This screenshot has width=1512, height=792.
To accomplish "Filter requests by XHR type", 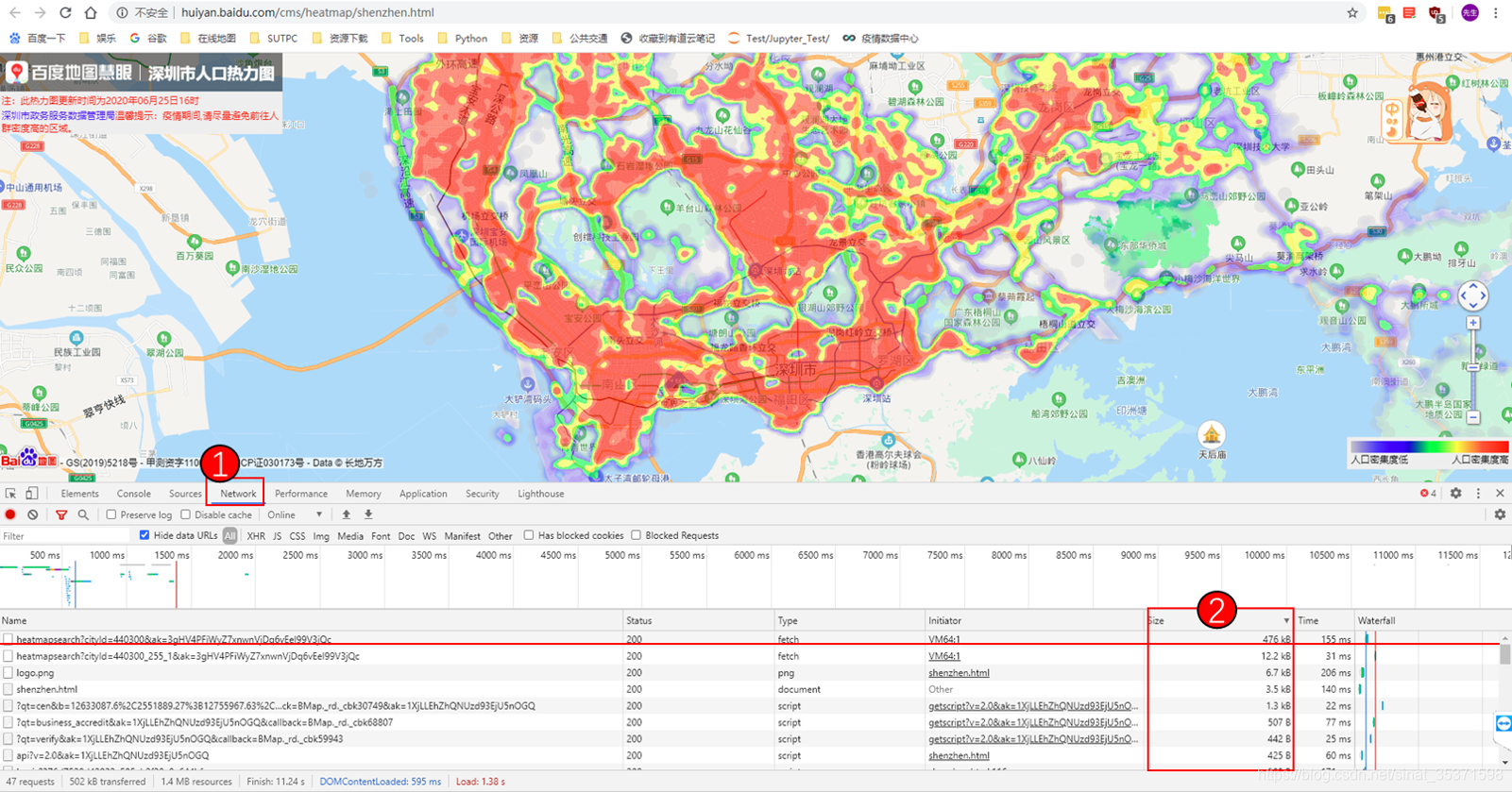I will pyautogui.click(x=256, y=535).
